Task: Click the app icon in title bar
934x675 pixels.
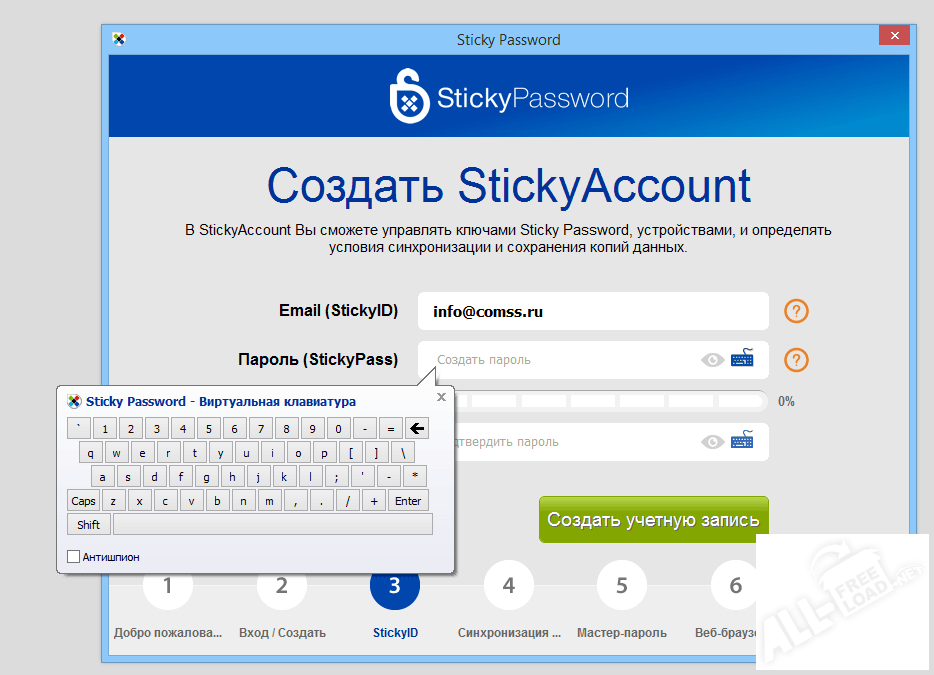Action: click(119, 40)
